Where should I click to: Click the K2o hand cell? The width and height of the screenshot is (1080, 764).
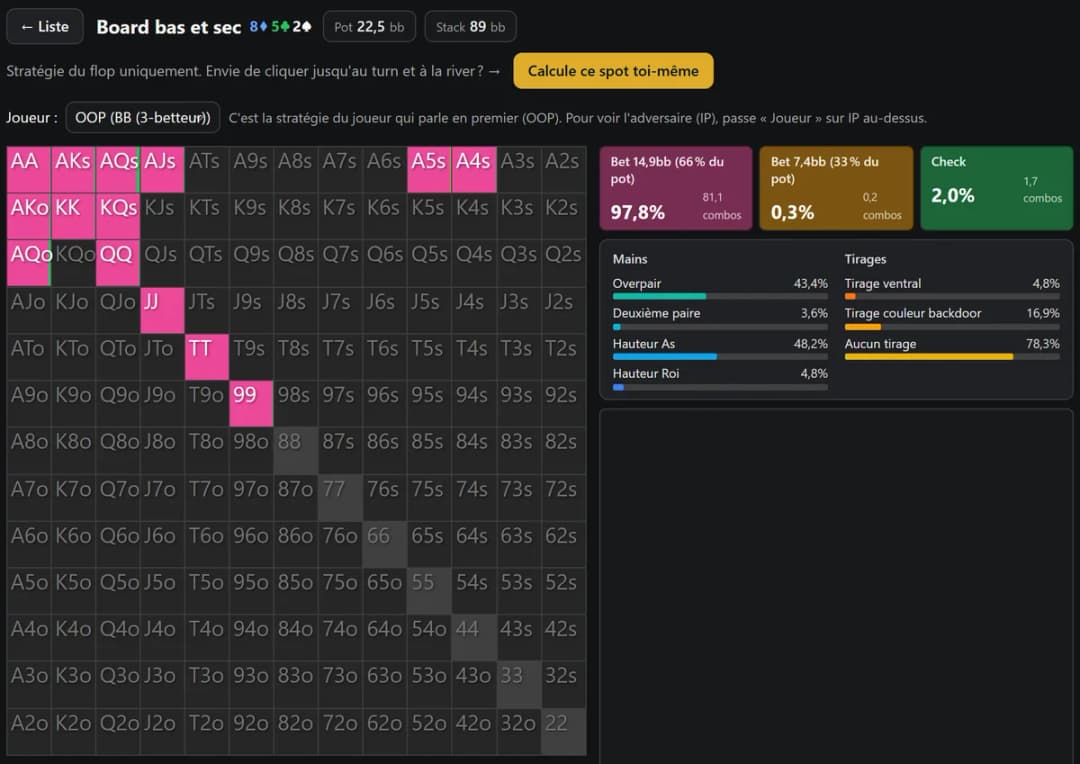point(74,732)
